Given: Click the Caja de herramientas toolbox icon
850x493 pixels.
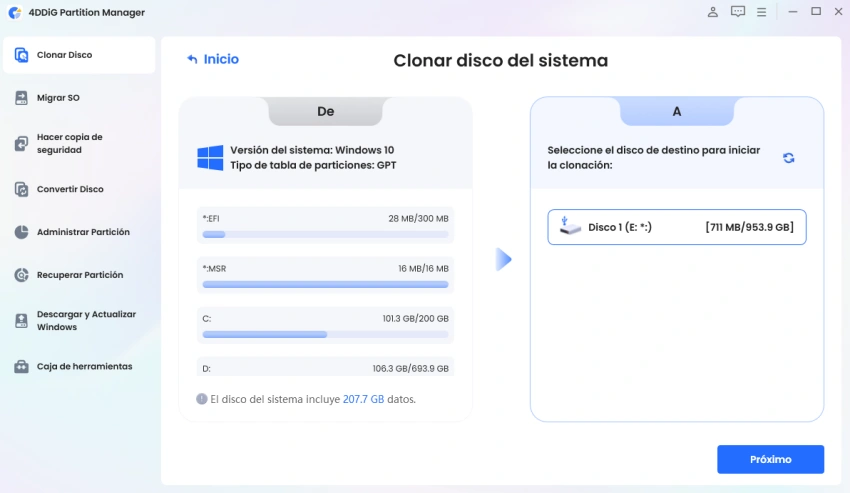Looking at the screenshot, I should point(21,366).
